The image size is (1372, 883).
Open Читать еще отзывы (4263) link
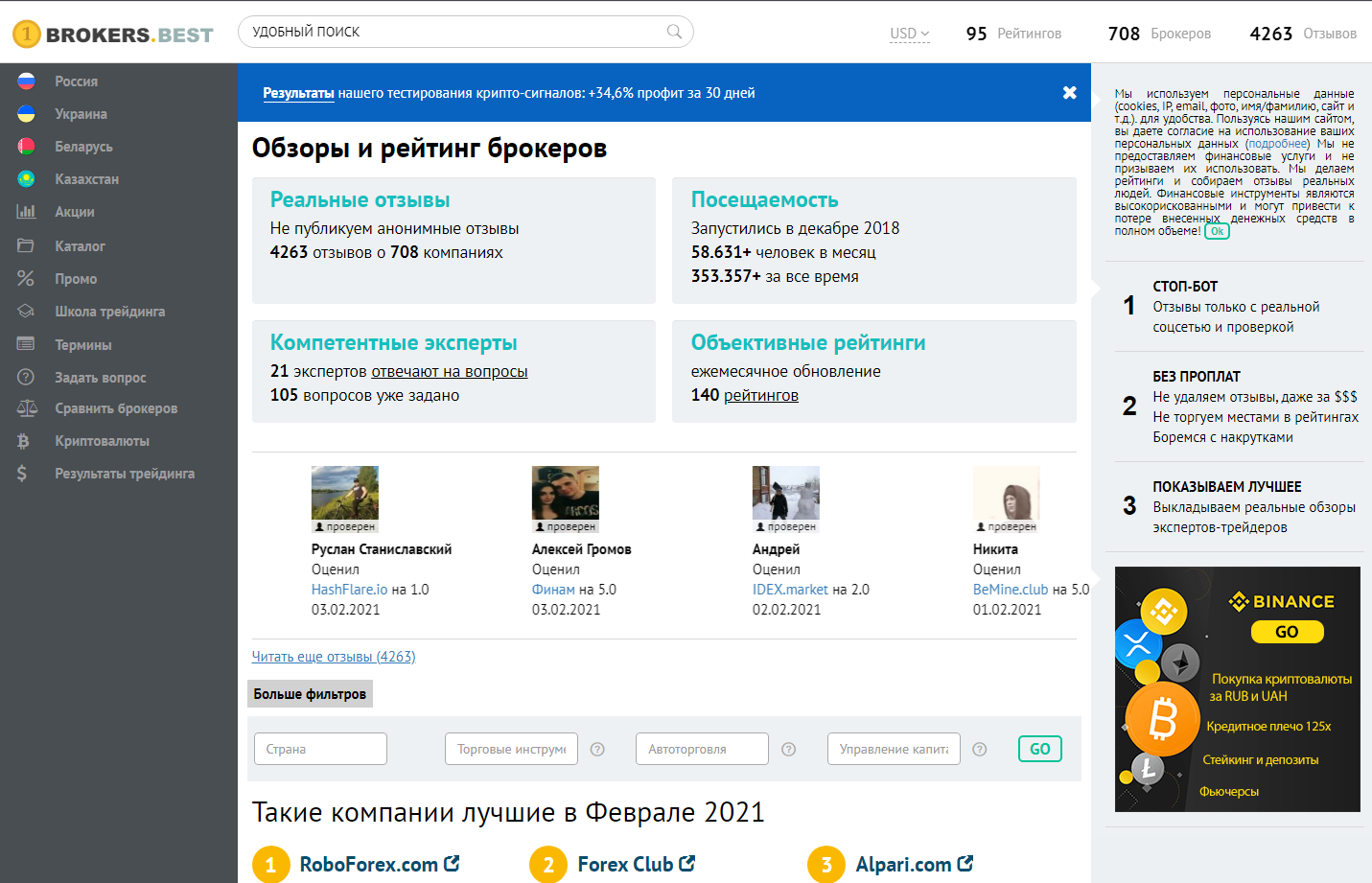[334, 657]
